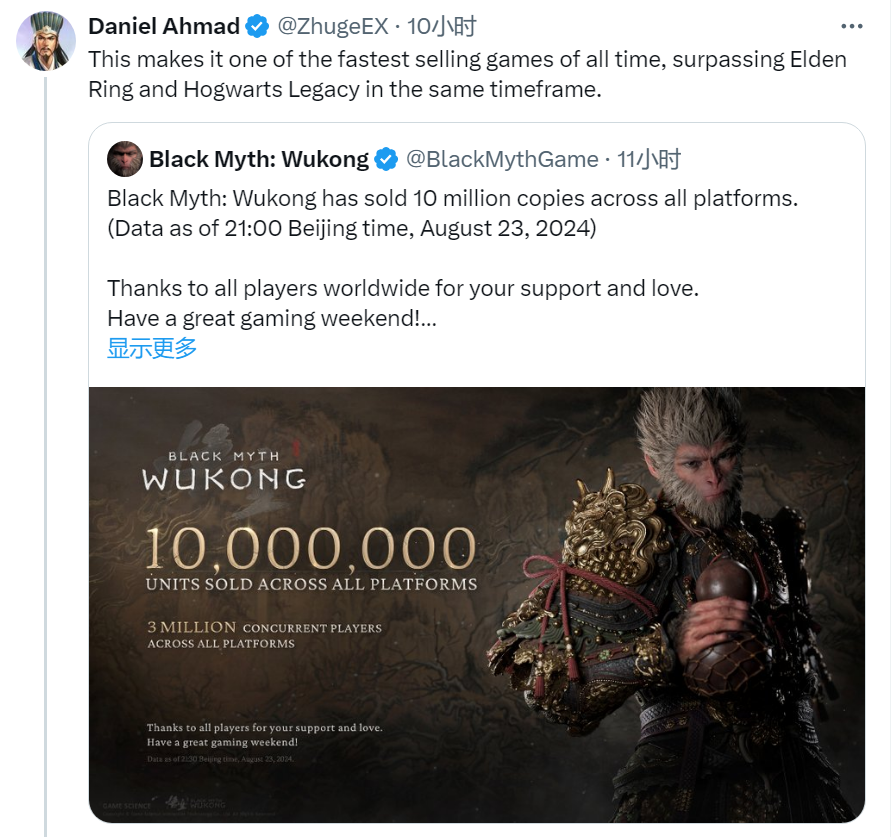Click the Game Science logo in image corner
The height and width of the screenshot is (837, 893).
coord(127,806)
